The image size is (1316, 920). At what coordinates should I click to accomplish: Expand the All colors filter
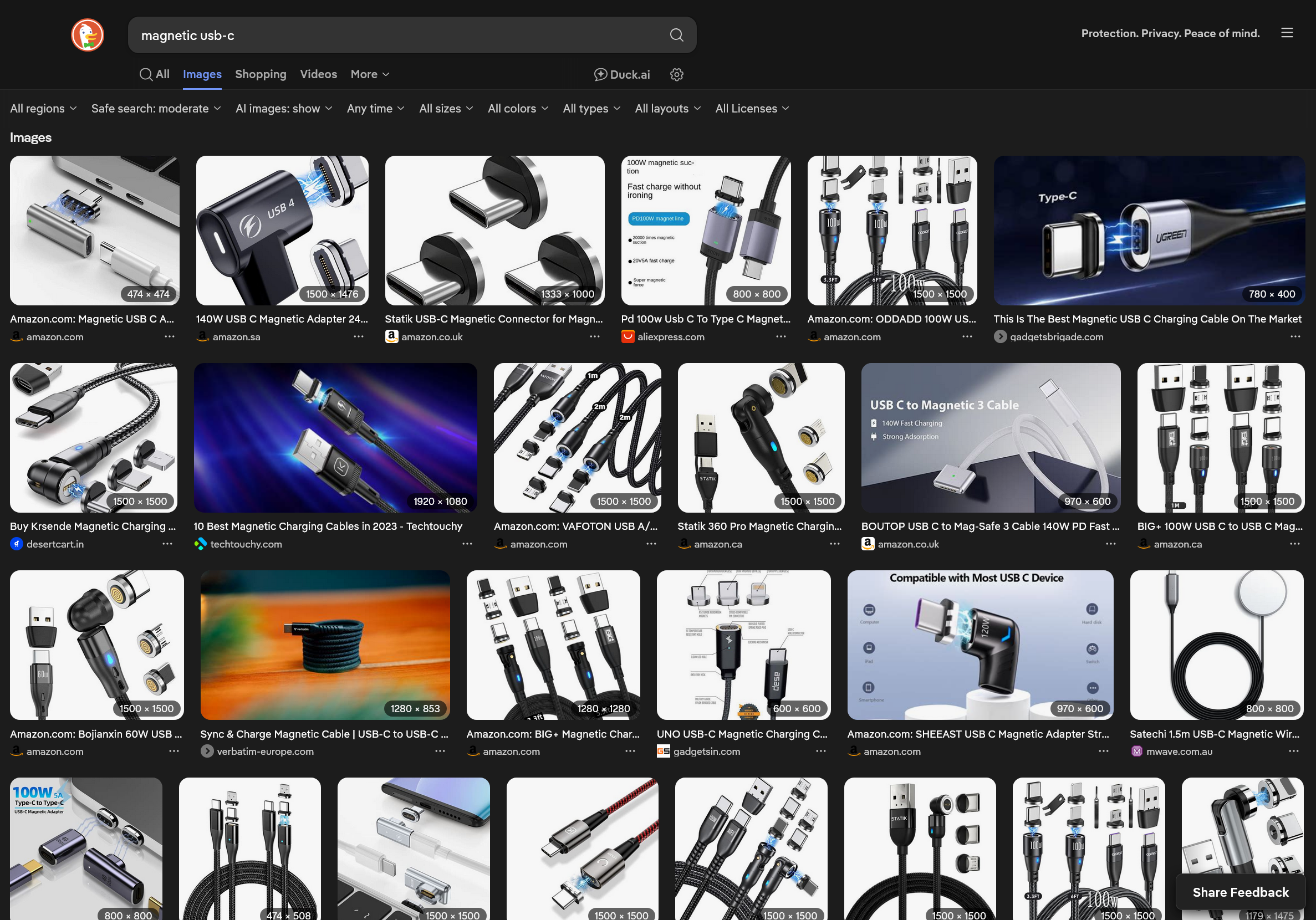point(518,108)
